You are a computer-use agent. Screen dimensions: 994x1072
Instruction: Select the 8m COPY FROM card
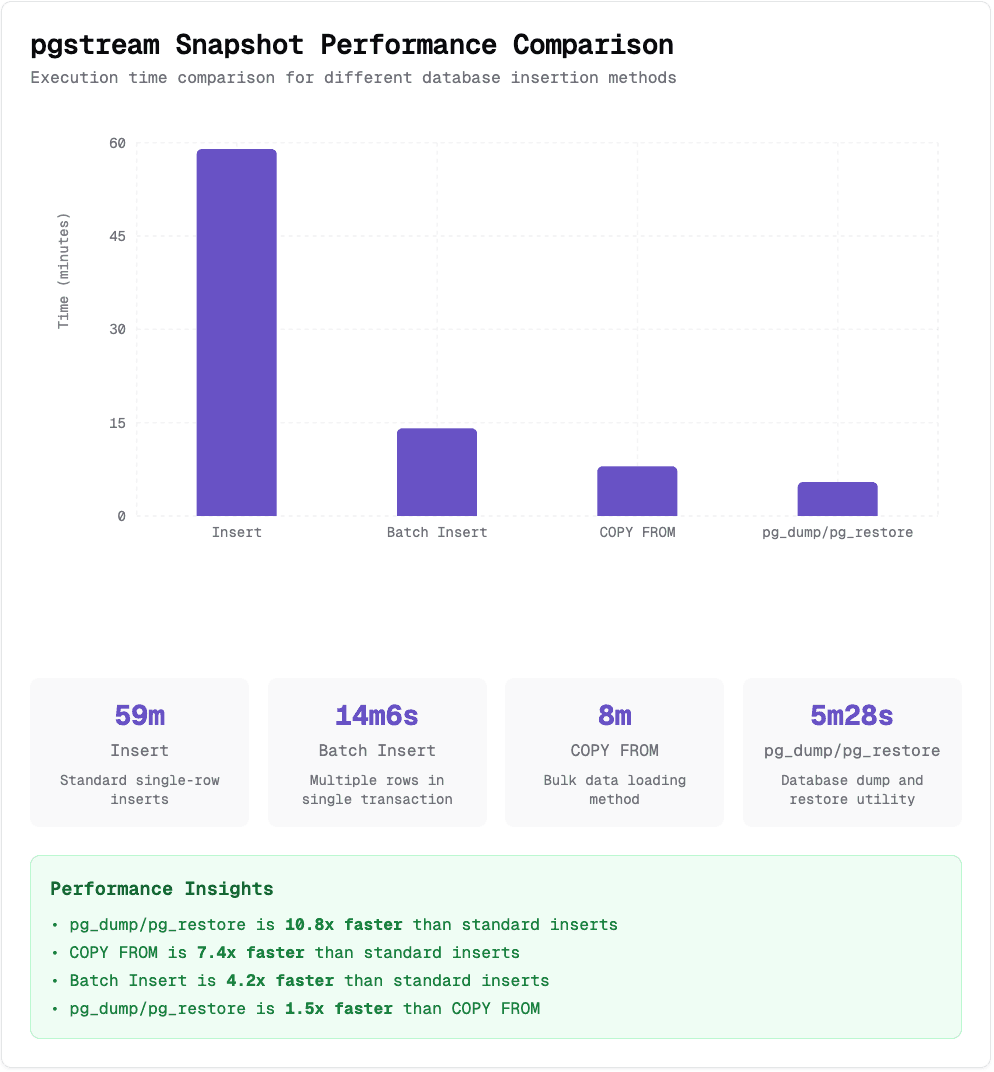coord(614,752)
